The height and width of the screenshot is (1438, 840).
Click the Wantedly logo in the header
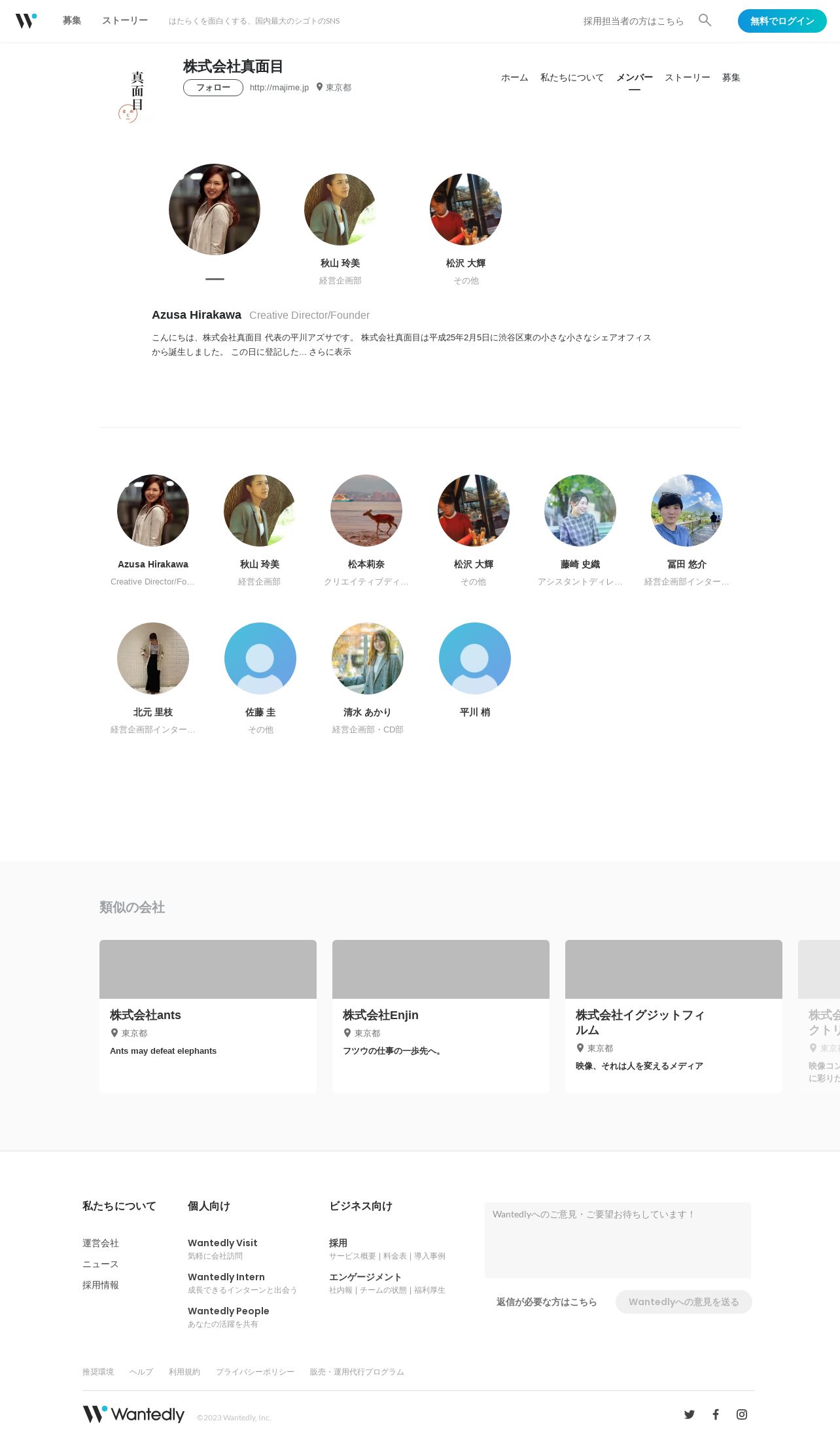click(x=26, y=21)
